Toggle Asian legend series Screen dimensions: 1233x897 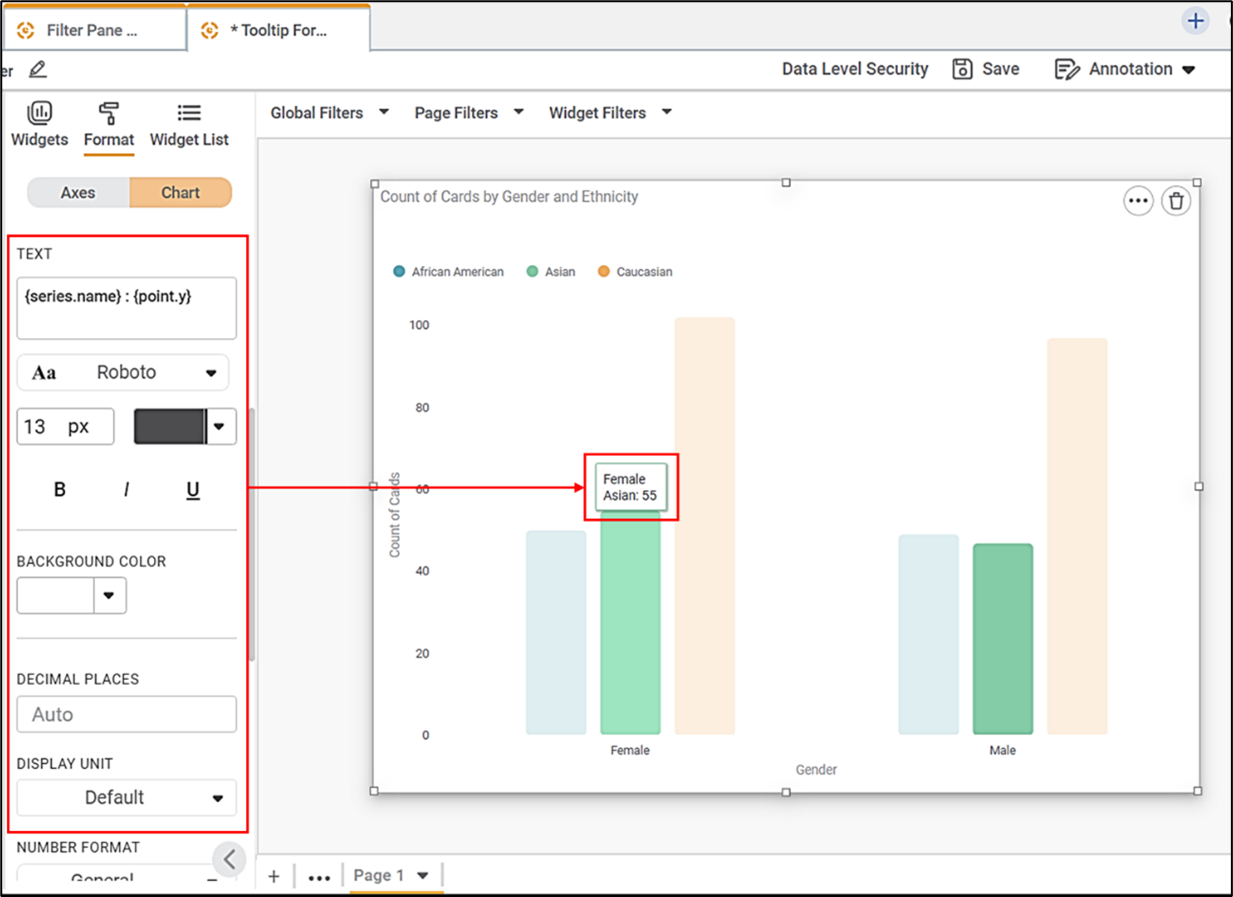click(551, 272)
